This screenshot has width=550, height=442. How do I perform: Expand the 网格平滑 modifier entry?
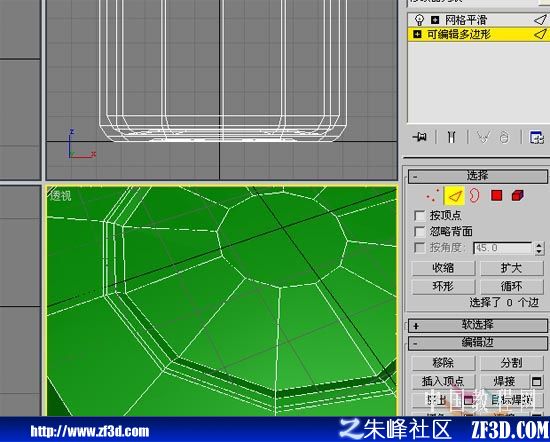point(435,20)
